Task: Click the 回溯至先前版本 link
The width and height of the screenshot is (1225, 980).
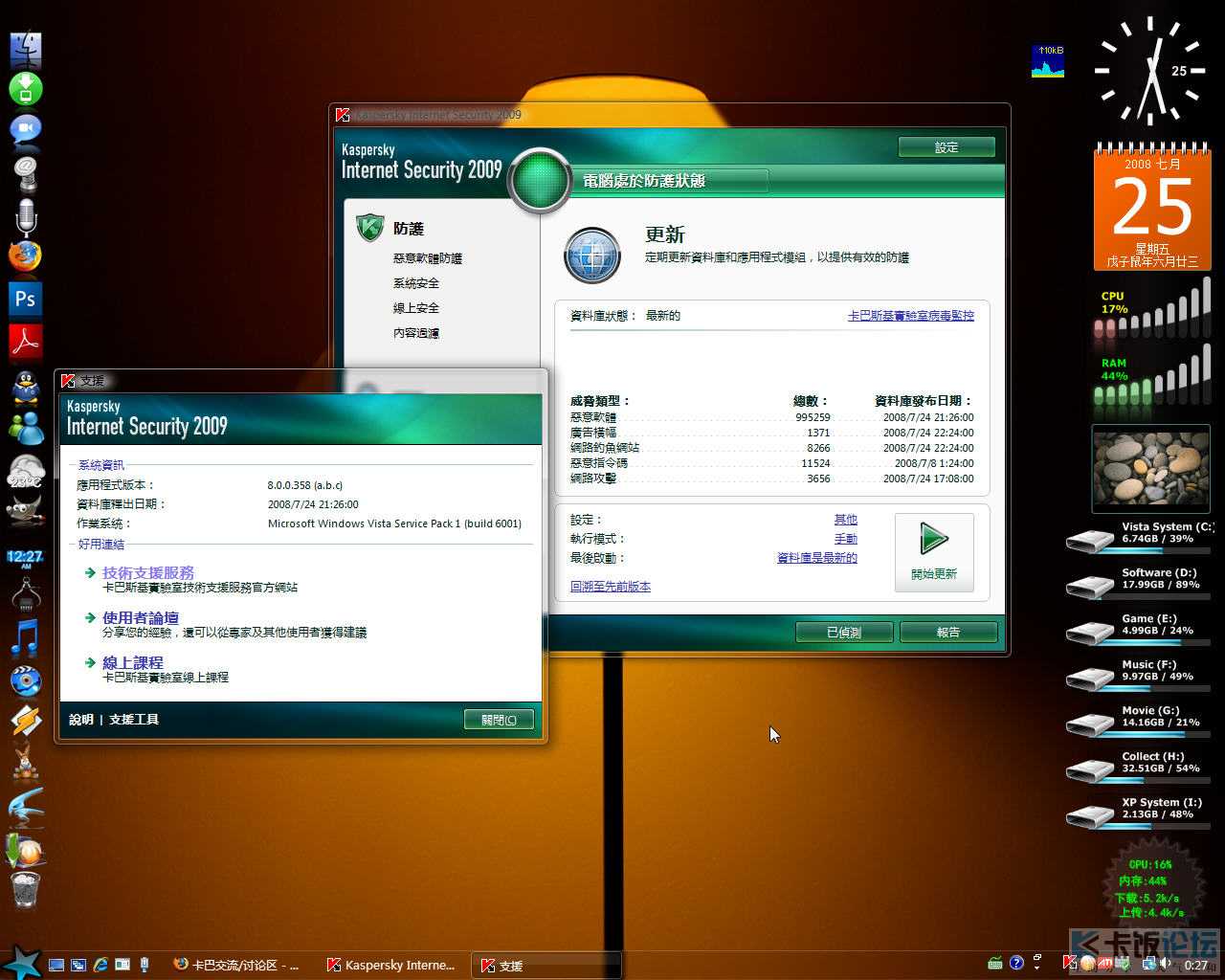Action: pyautogui.click(x=611, y=587)
